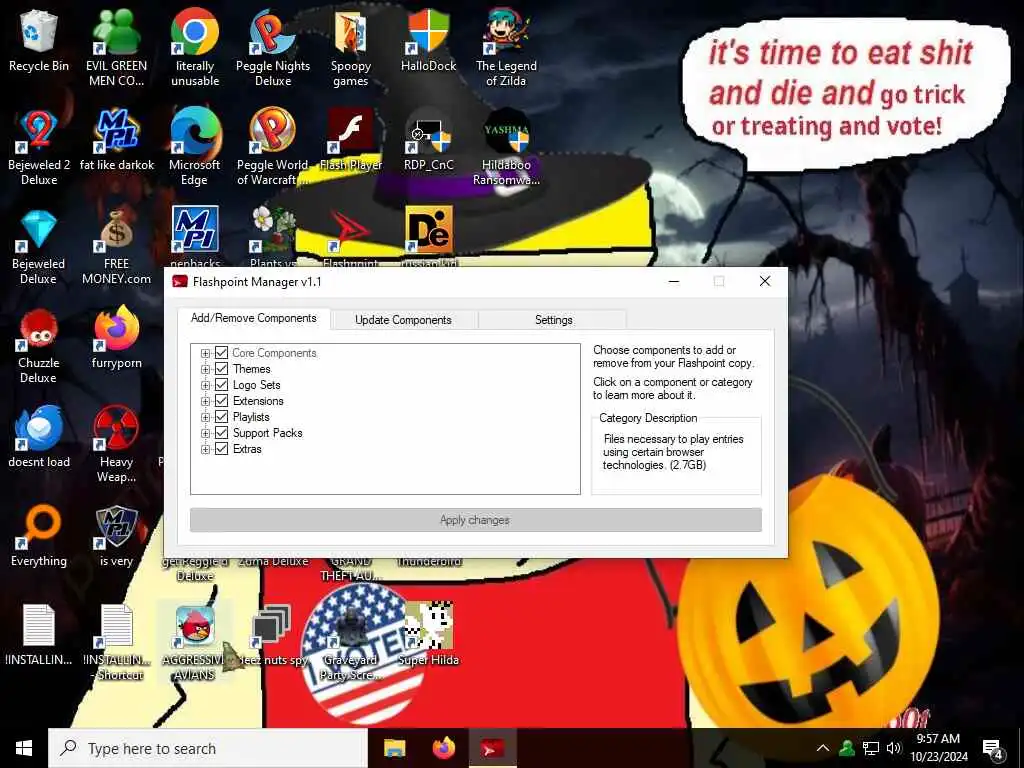
Task: Open the volume control in system tray
Action: 893,748
